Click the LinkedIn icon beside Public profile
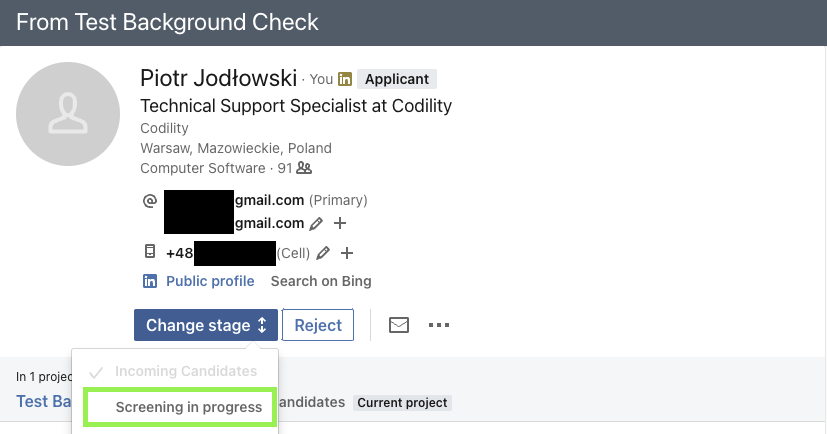This screenshot has width=827, height=434. click(150, 281)
